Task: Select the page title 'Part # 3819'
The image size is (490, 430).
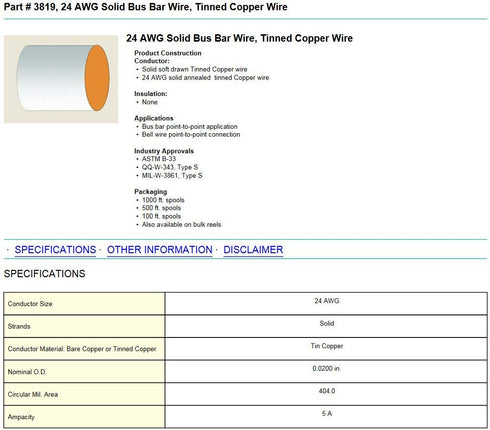Action: [29, 7]
